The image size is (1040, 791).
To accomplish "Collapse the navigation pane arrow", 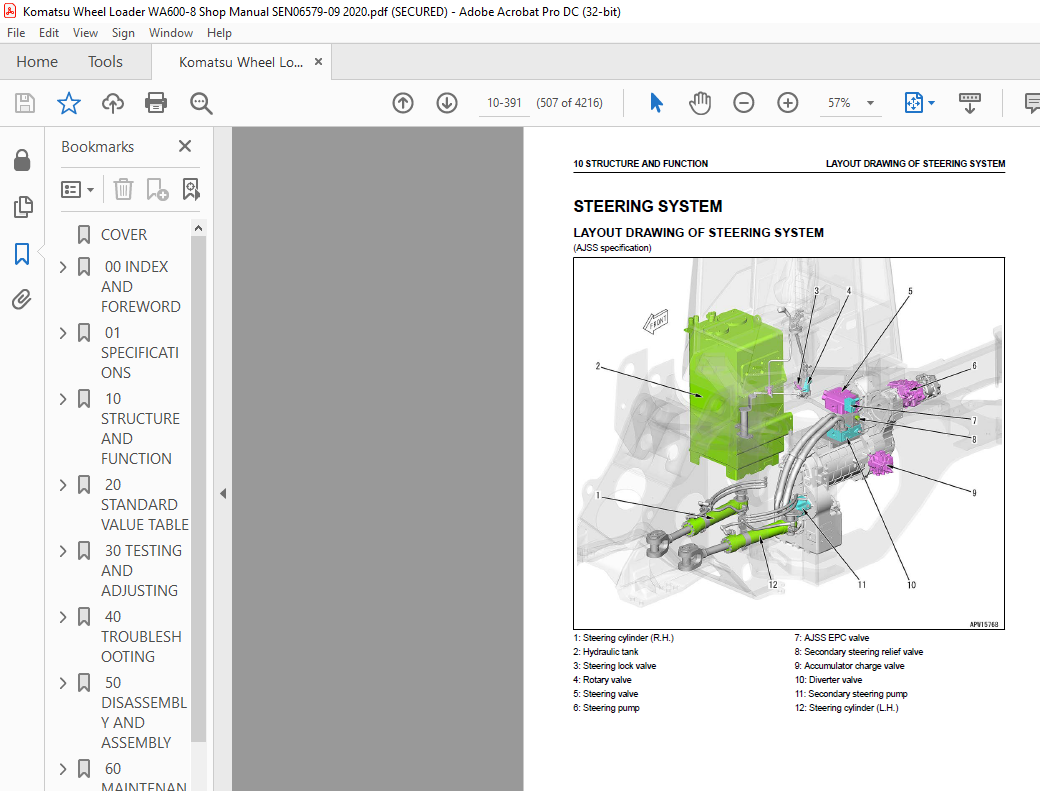I will (x=223, y=493).
